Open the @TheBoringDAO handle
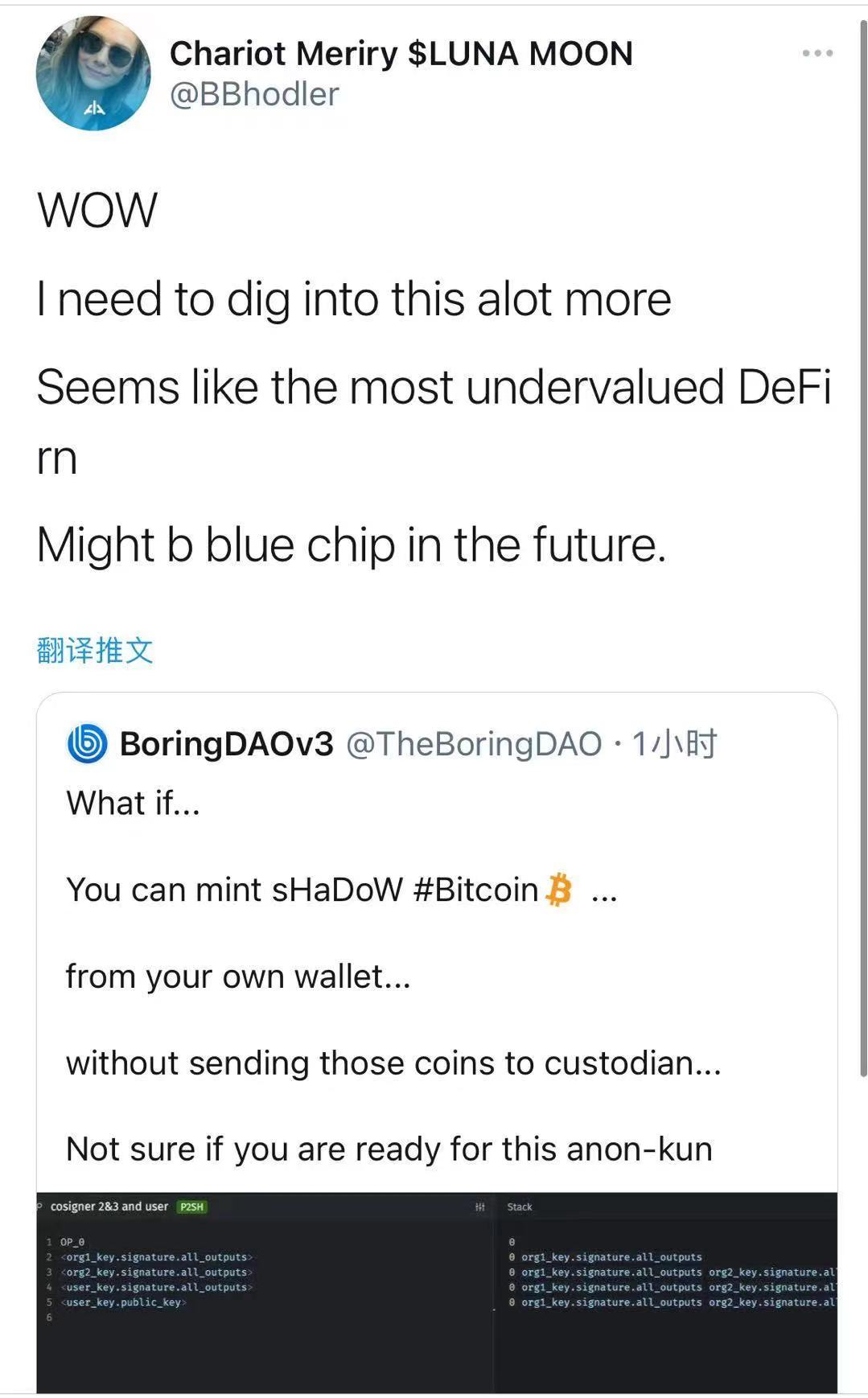Image resolution: width=868 pixels, height=1398 pixels. pos(474,744)
